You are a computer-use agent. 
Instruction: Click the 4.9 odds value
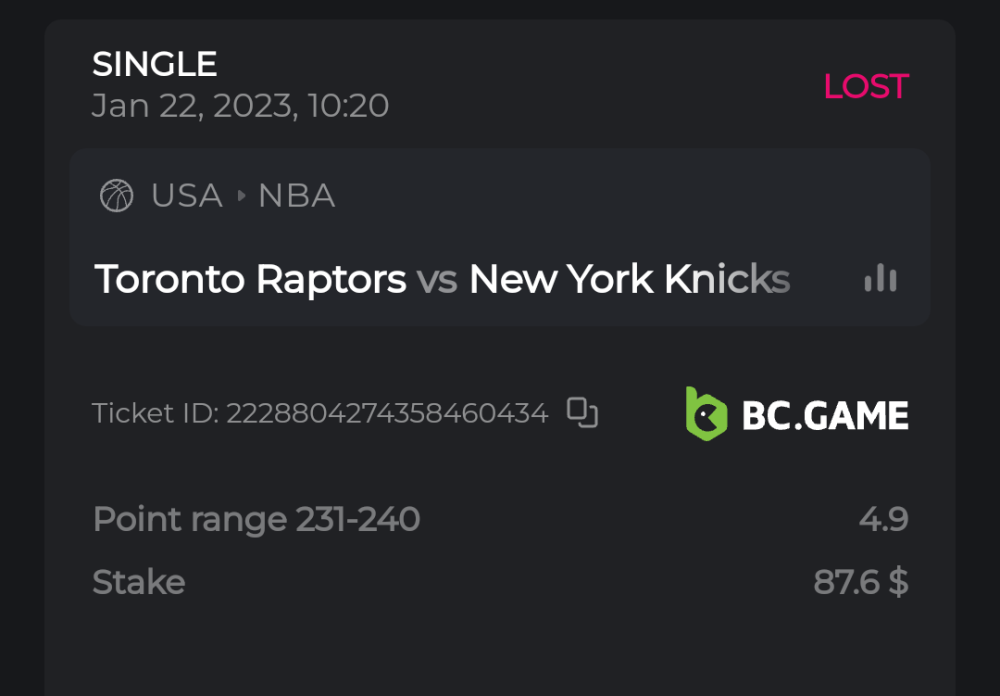pos(883,520)
